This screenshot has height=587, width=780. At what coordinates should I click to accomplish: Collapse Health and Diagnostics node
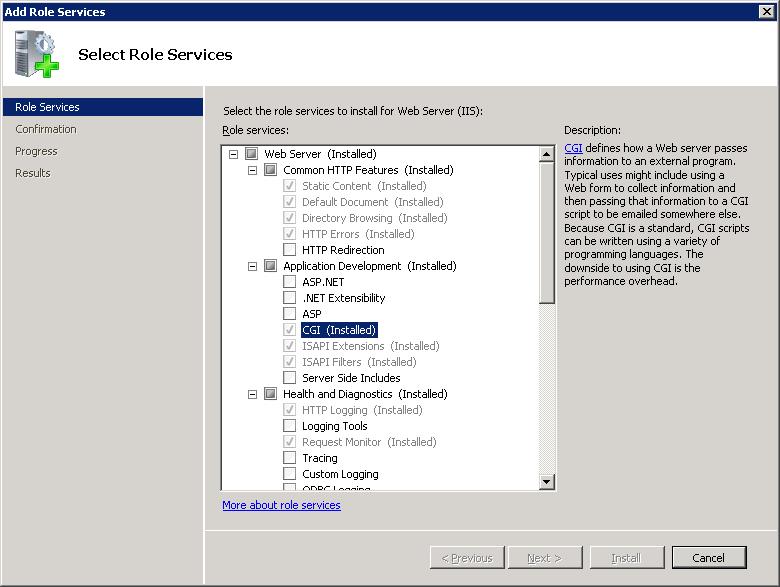(252, 394)
